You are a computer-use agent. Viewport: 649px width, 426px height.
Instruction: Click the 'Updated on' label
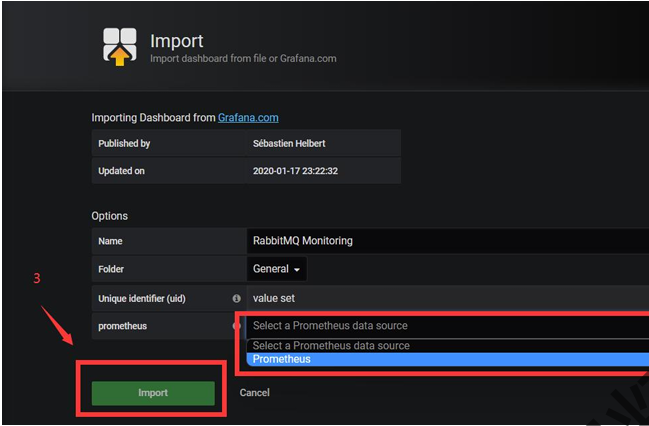pyautogui.click(x=121, y=171)
